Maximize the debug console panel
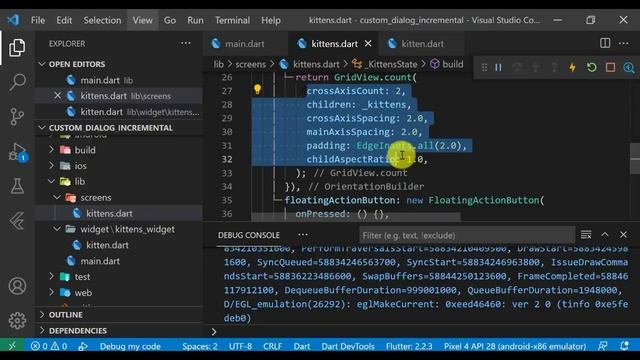The width and height of the screenshot is (640, 360). pos(604,235)
